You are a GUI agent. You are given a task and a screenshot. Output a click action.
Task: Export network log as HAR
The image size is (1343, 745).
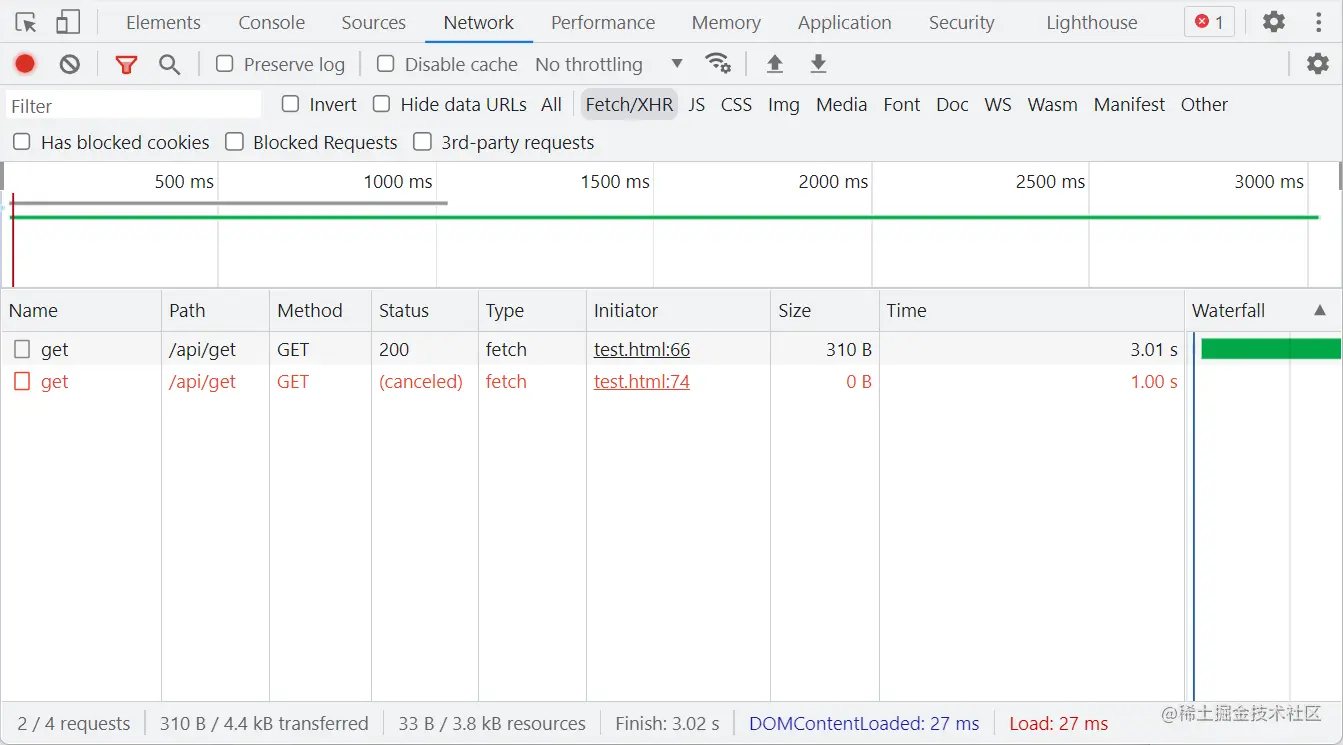[x=818, y=63]
